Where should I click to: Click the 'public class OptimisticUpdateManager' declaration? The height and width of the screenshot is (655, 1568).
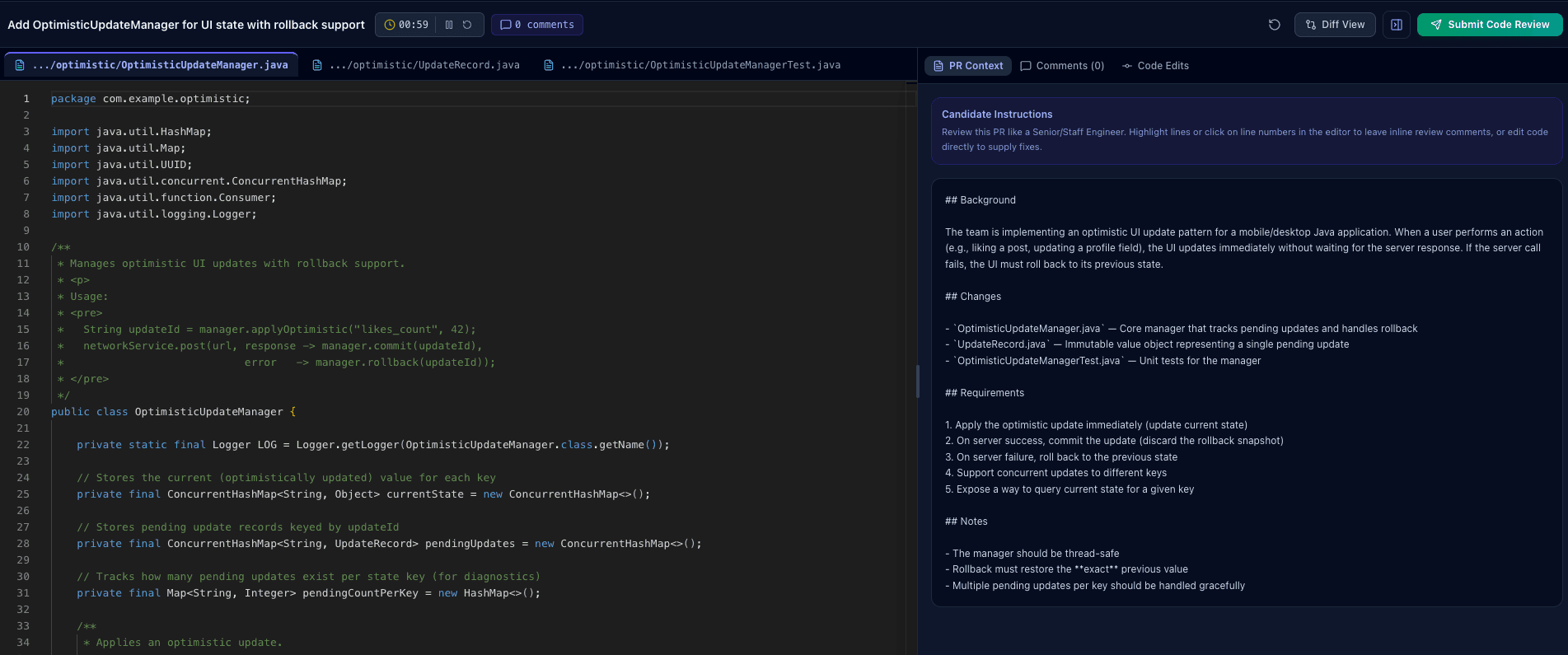pos(173,412)
